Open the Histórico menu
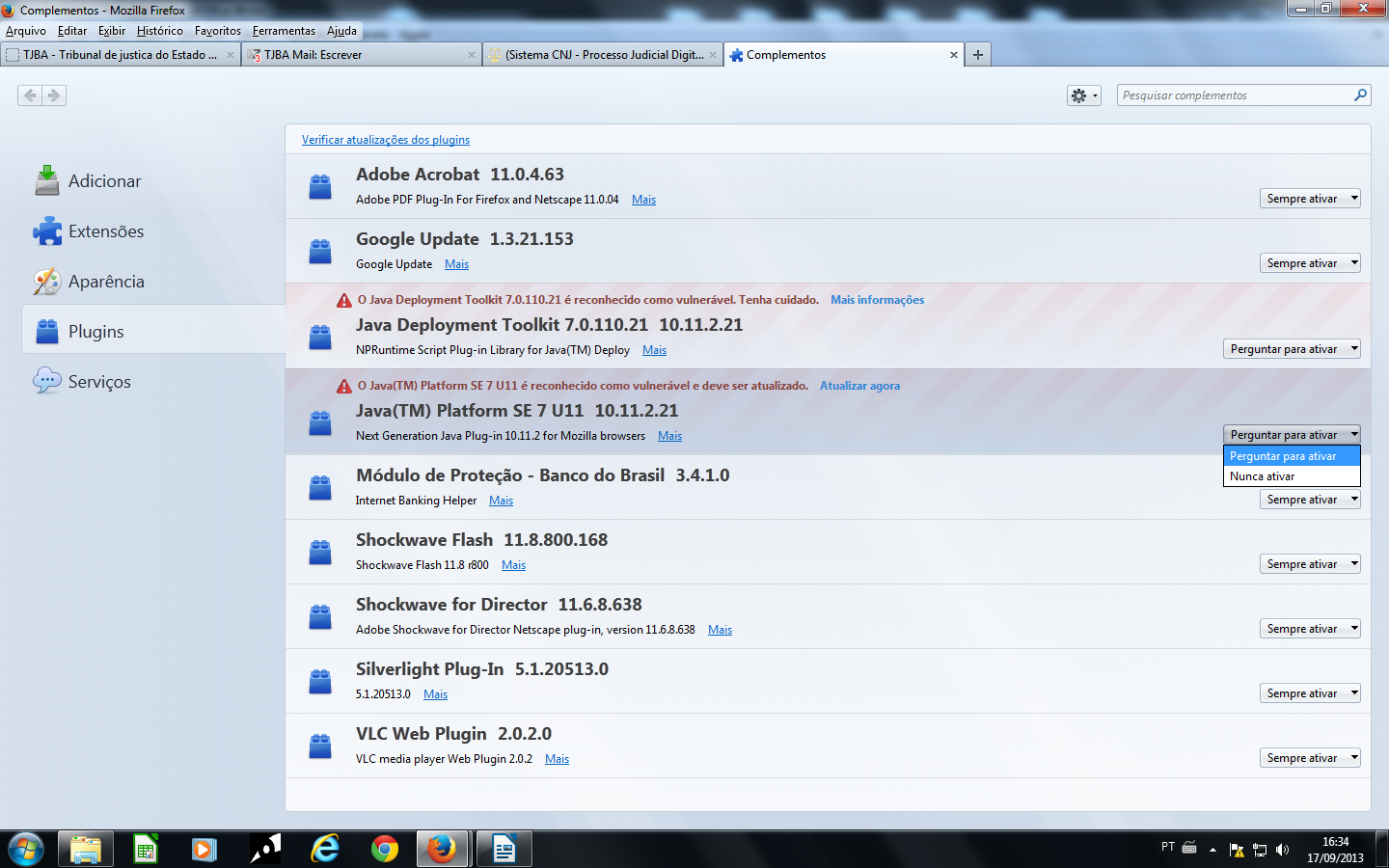Image resolution: width=1389 pixels, height=868 pixels. [x=160, y=31]
